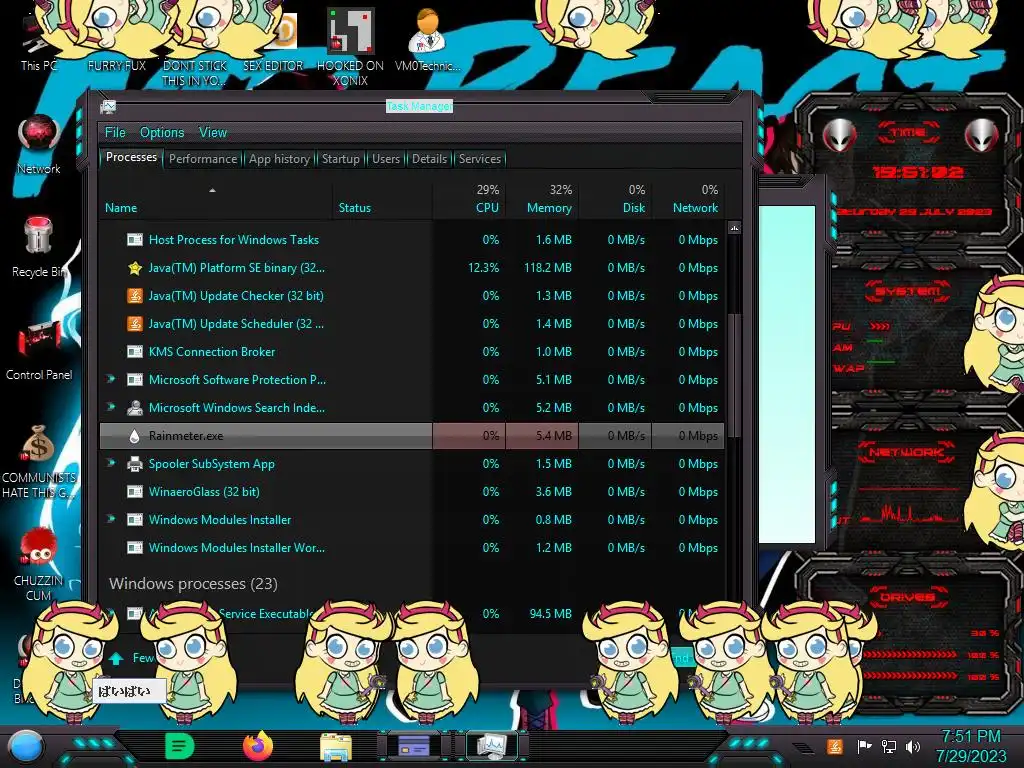Click the Java tray icon

[x=835, y=746]
